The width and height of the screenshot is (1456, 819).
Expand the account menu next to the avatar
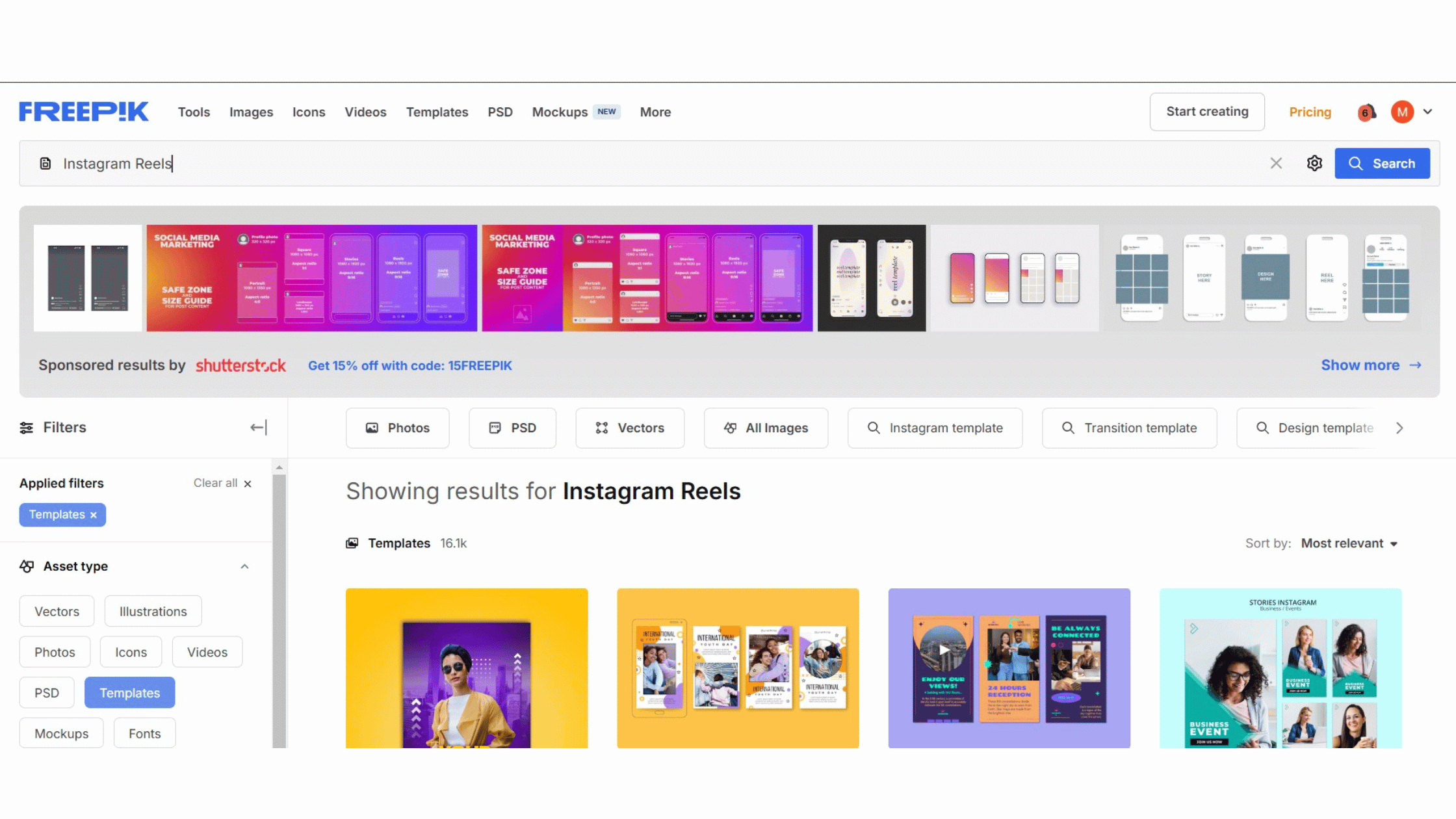pyautogui.click(x=1427, y=112)
